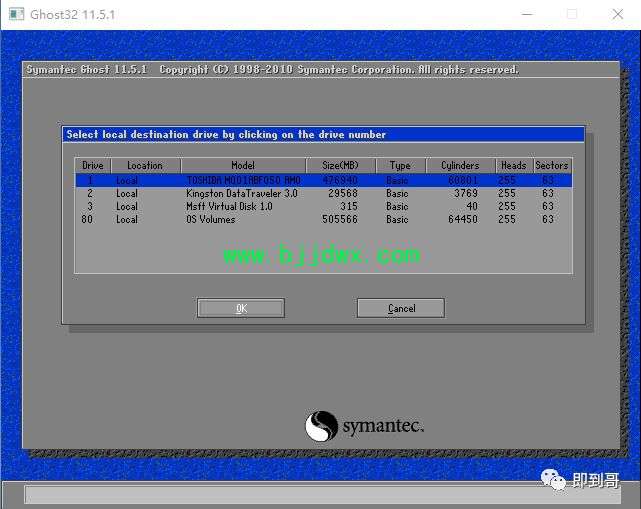This screenshot has height=509, width=641.
Task: Click the Drive column header
Action: 93,166
